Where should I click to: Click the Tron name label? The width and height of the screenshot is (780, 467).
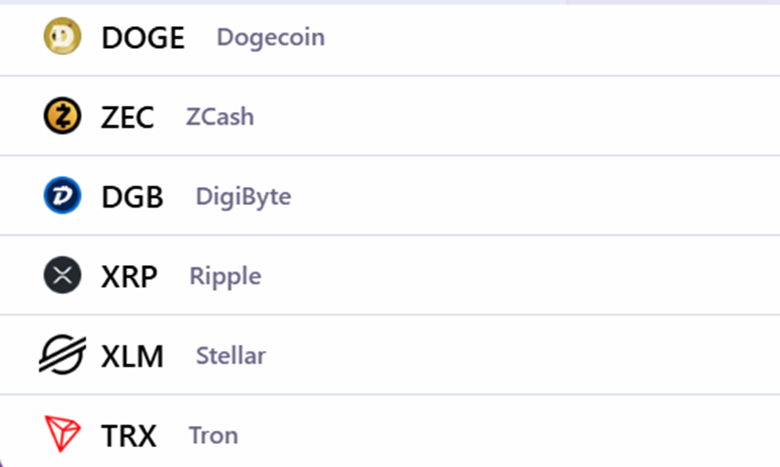pyautogui.click(x=213, y=436)
